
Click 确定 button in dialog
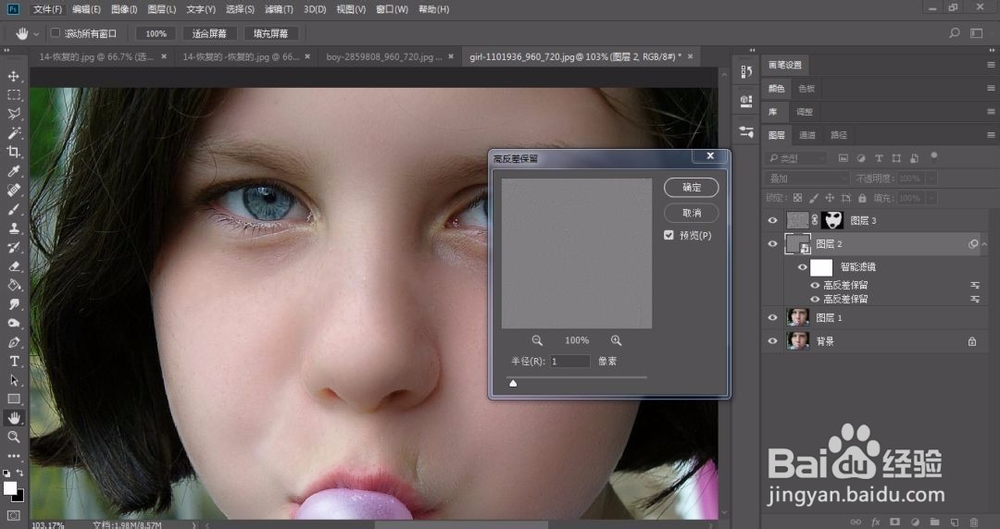691,188
